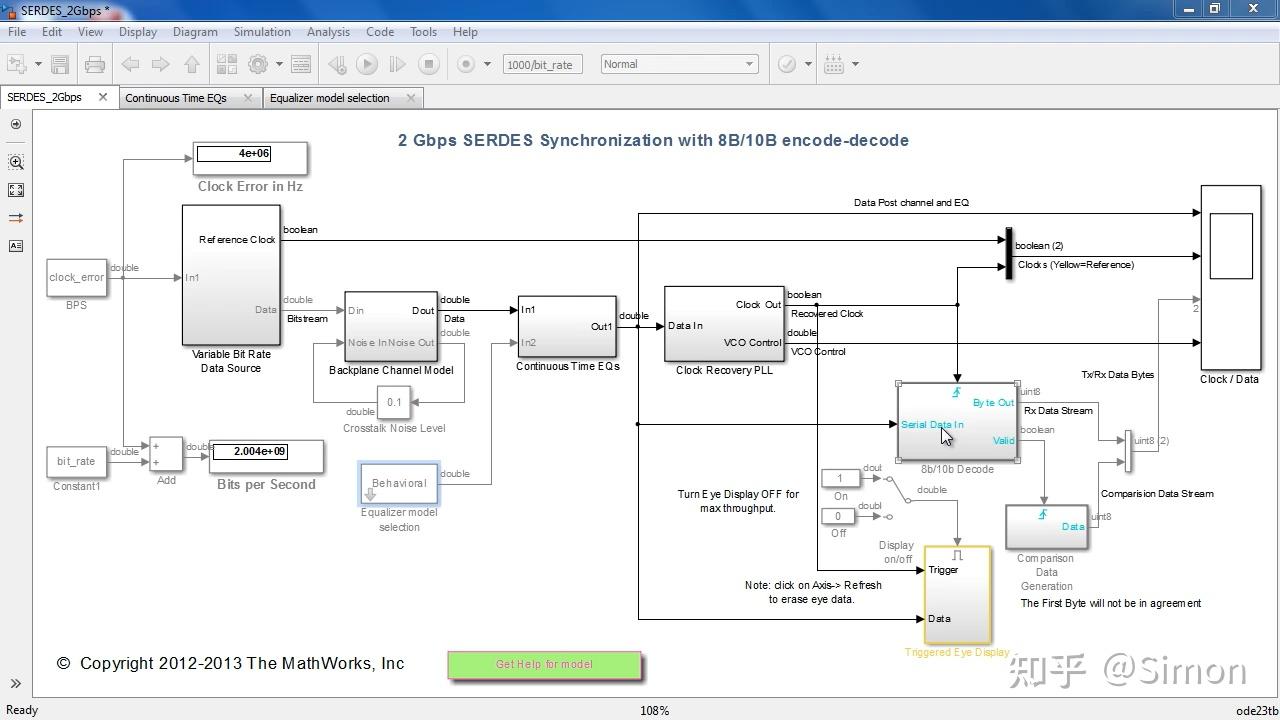
Task: Select the On constant block for eye display
Action: [x=840, y=478]
